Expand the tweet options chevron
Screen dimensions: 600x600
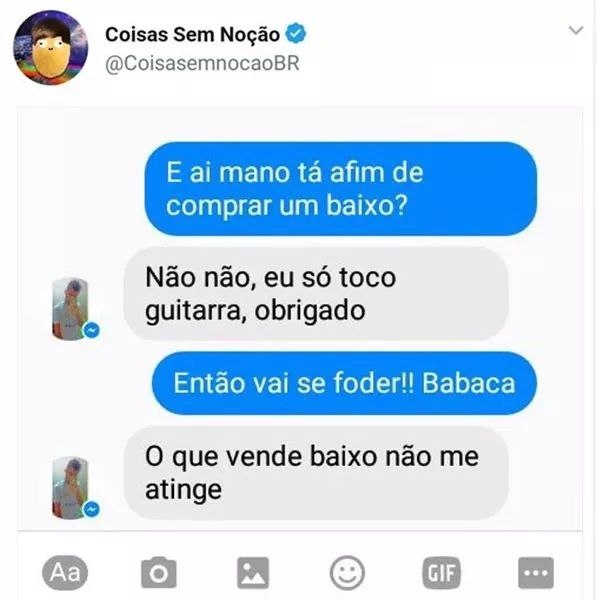(x=576, y=30)
